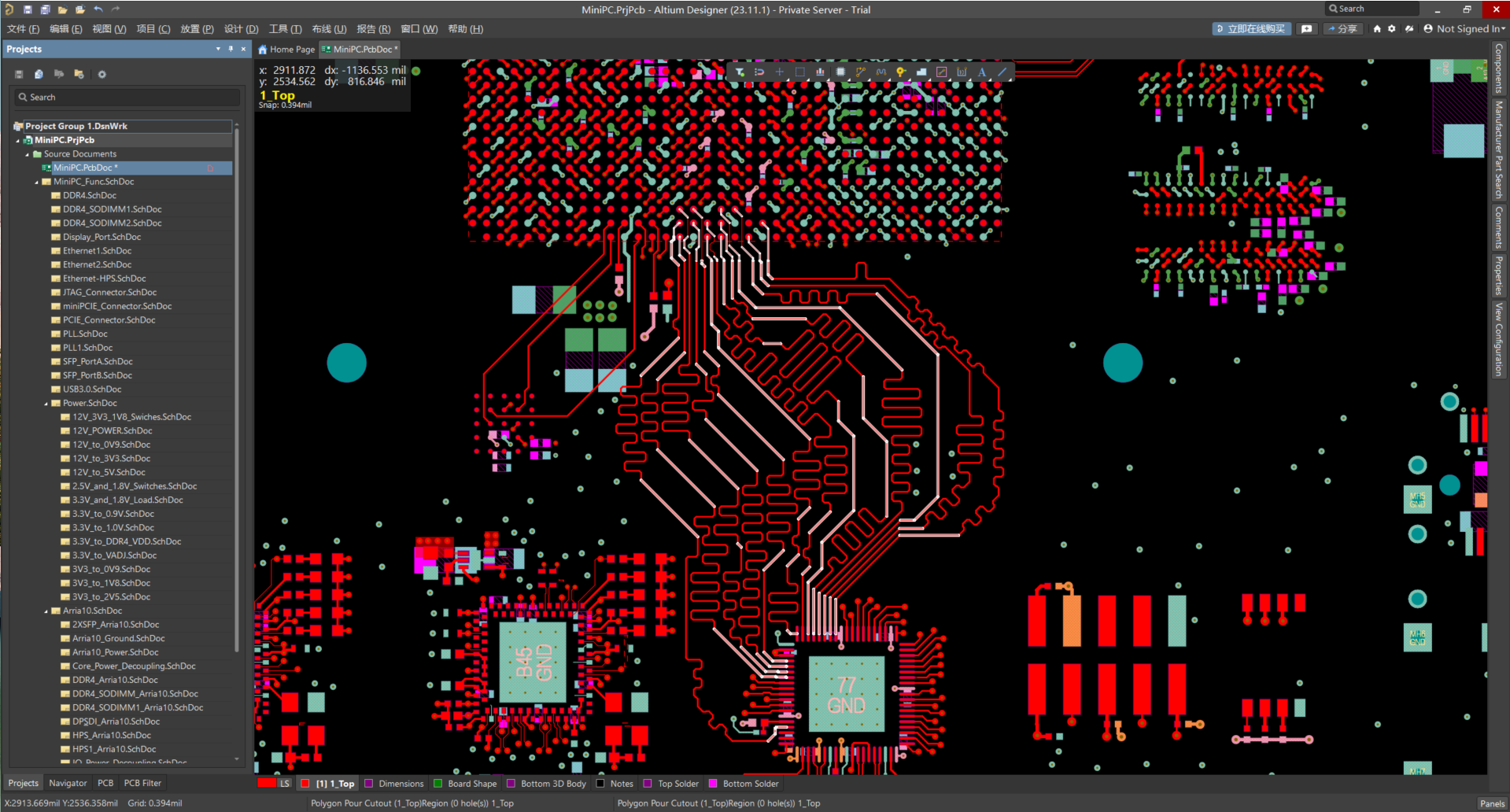Screen dimensions: 1510x812
Task: Open the 布线 (U) menu
Action: [329, 29]
